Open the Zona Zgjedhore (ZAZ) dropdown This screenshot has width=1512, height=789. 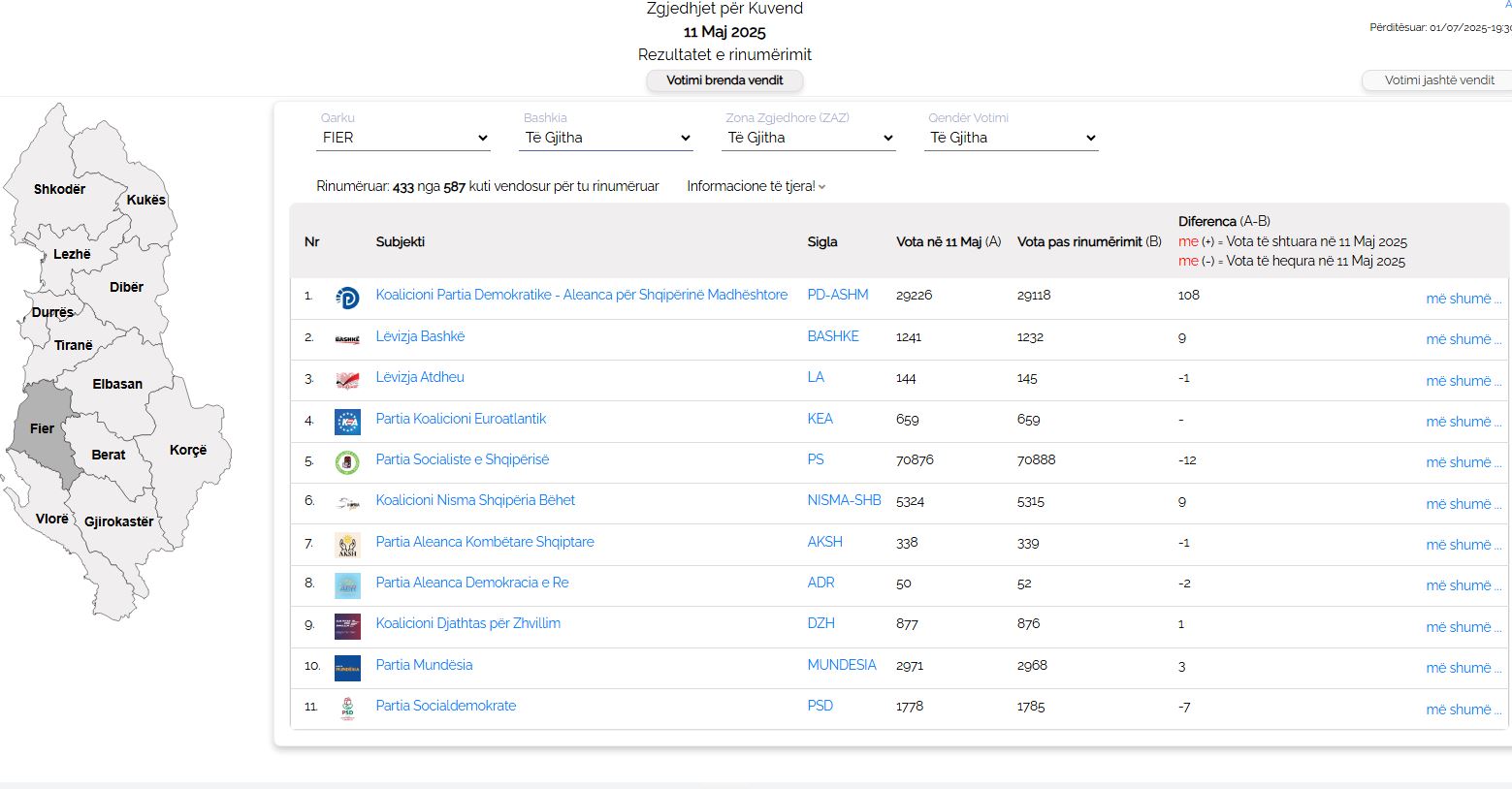[810, 138]
